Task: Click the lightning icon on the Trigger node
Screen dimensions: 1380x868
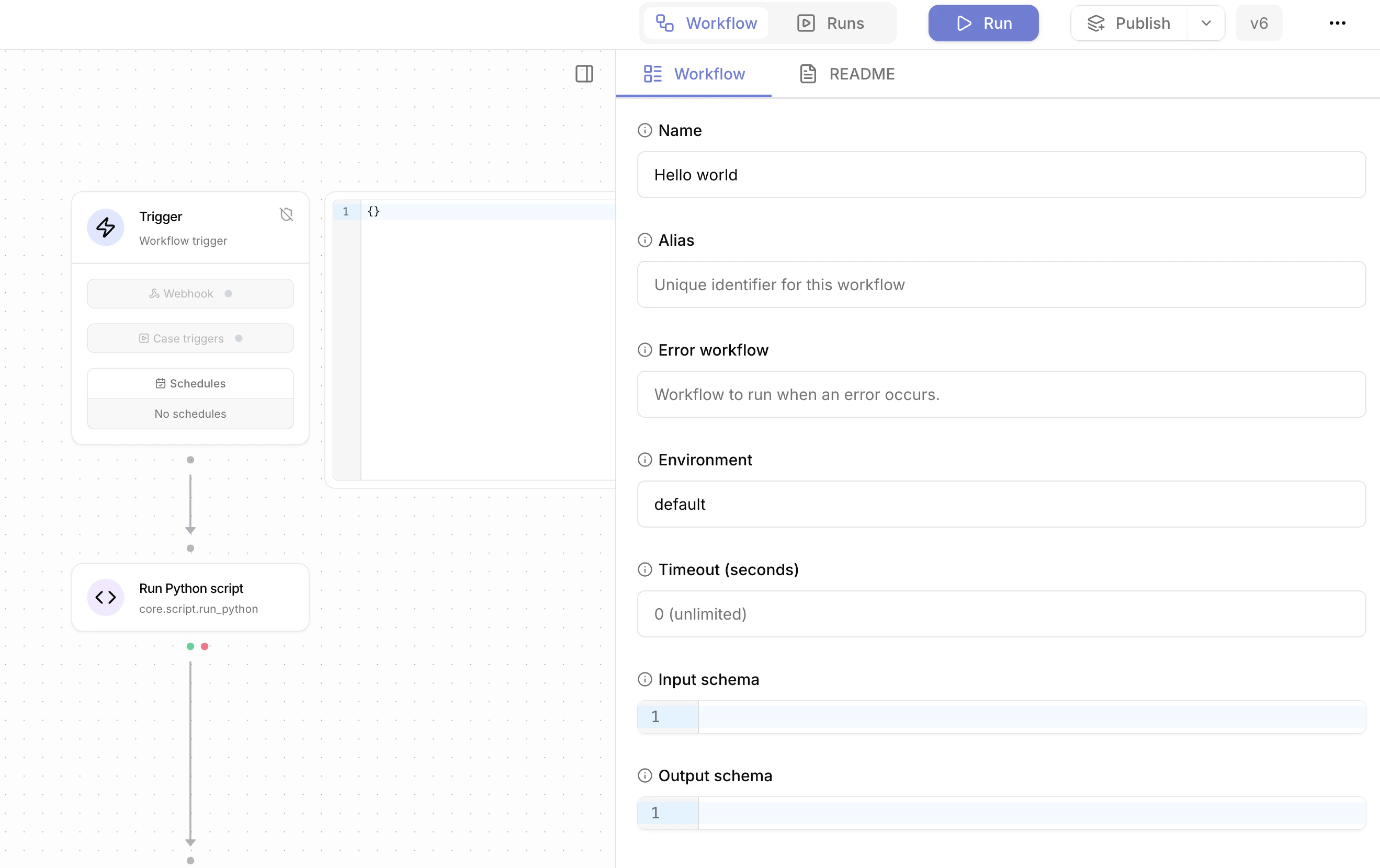Action: click(106, 227)
